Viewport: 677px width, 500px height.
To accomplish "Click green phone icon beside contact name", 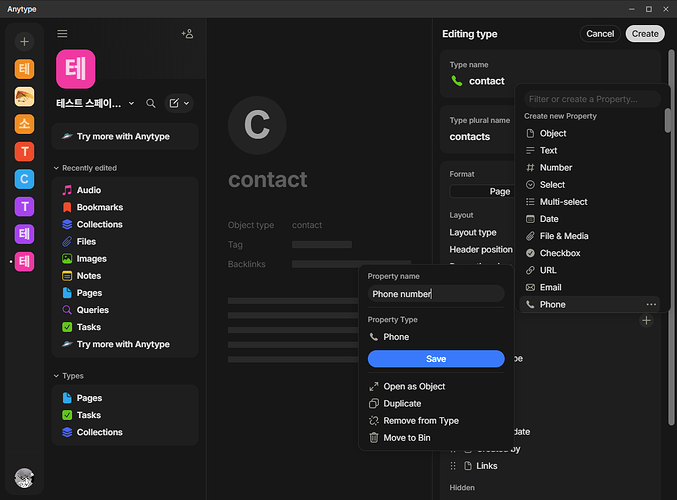I will [x=457, y=81].
